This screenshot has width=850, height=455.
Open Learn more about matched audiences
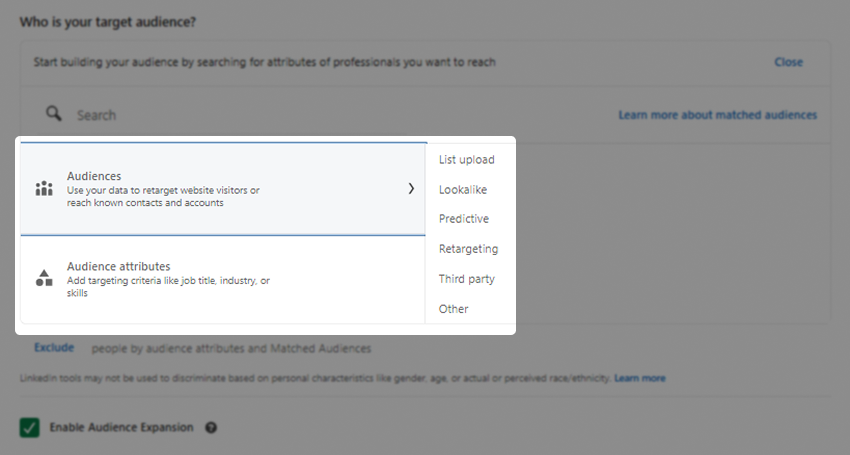(x=718, y=115)
